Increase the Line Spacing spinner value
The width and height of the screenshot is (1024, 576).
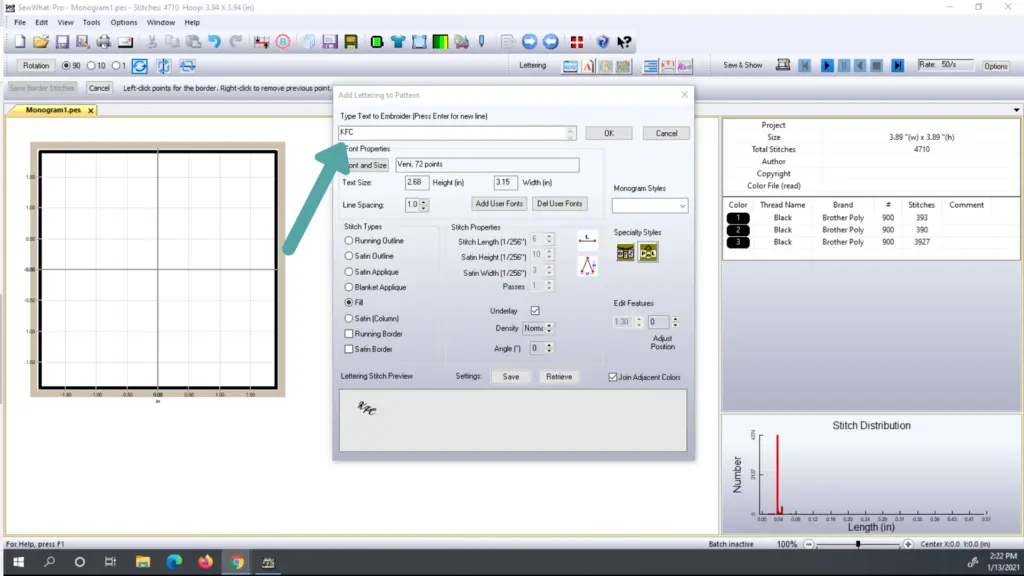(424, 201)
